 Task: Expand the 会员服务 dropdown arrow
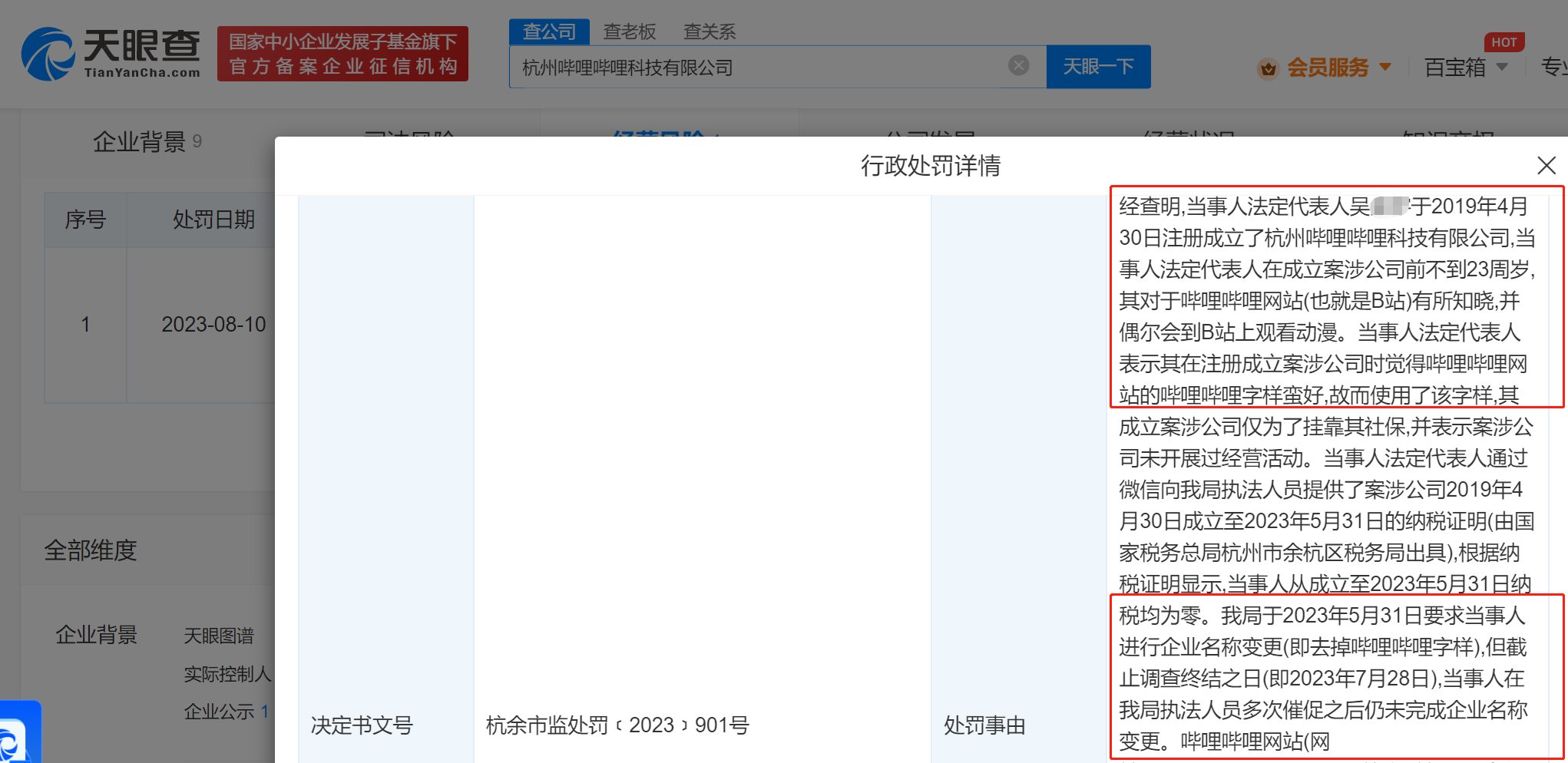1385,68
